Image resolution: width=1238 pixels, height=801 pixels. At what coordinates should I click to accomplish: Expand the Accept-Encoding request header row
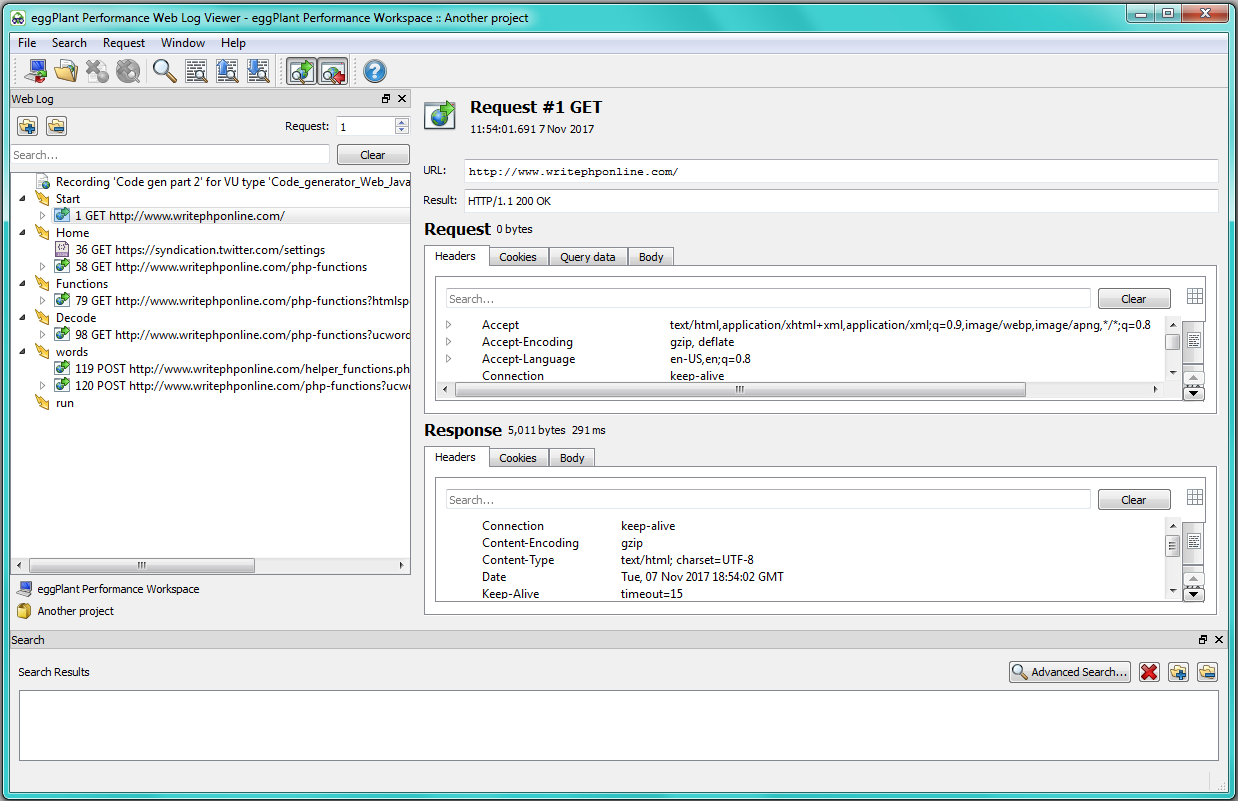pyautogui.click(x=449, y=342)
